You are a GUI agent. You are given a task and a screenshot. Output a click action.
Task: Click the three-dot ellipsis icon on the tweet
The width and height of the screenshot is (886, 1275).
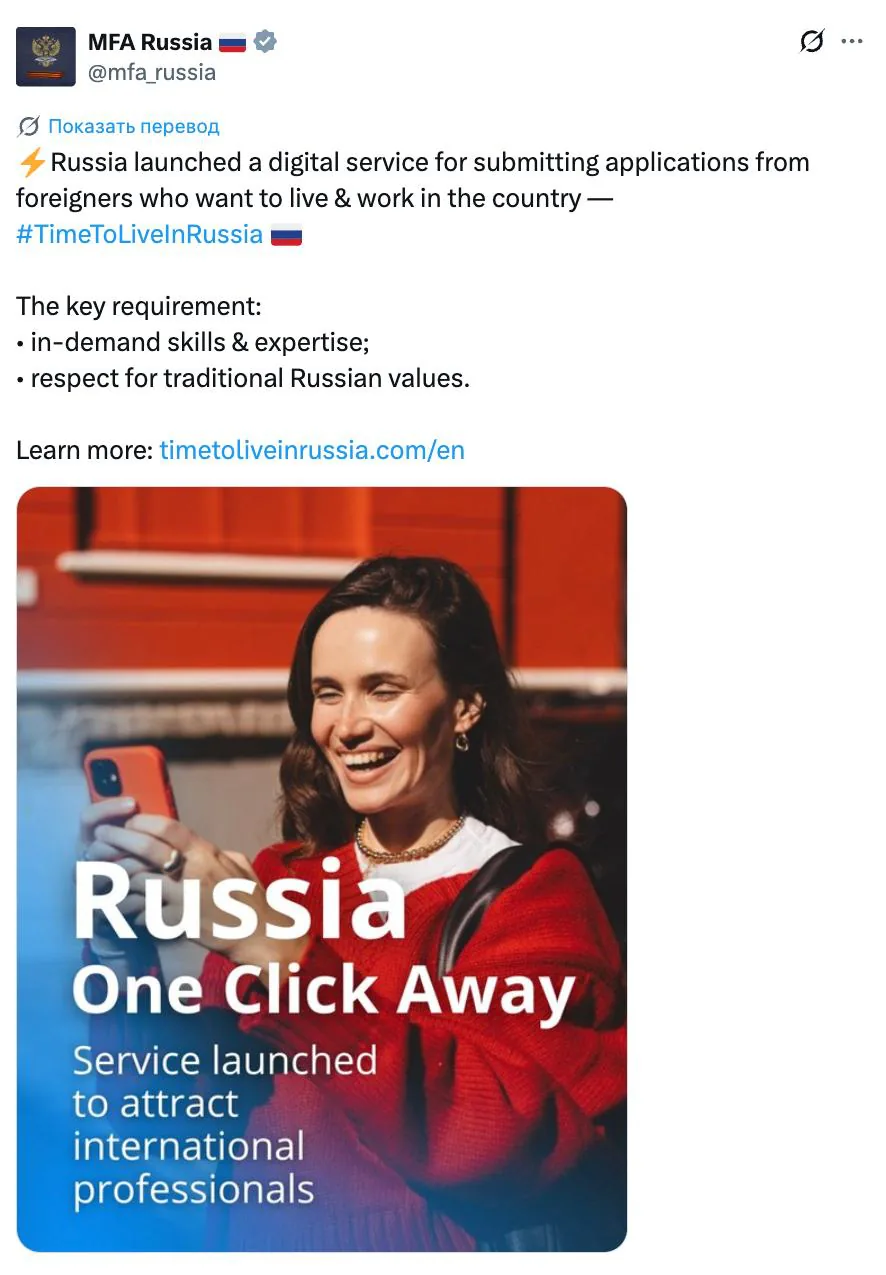coord(853,40)
